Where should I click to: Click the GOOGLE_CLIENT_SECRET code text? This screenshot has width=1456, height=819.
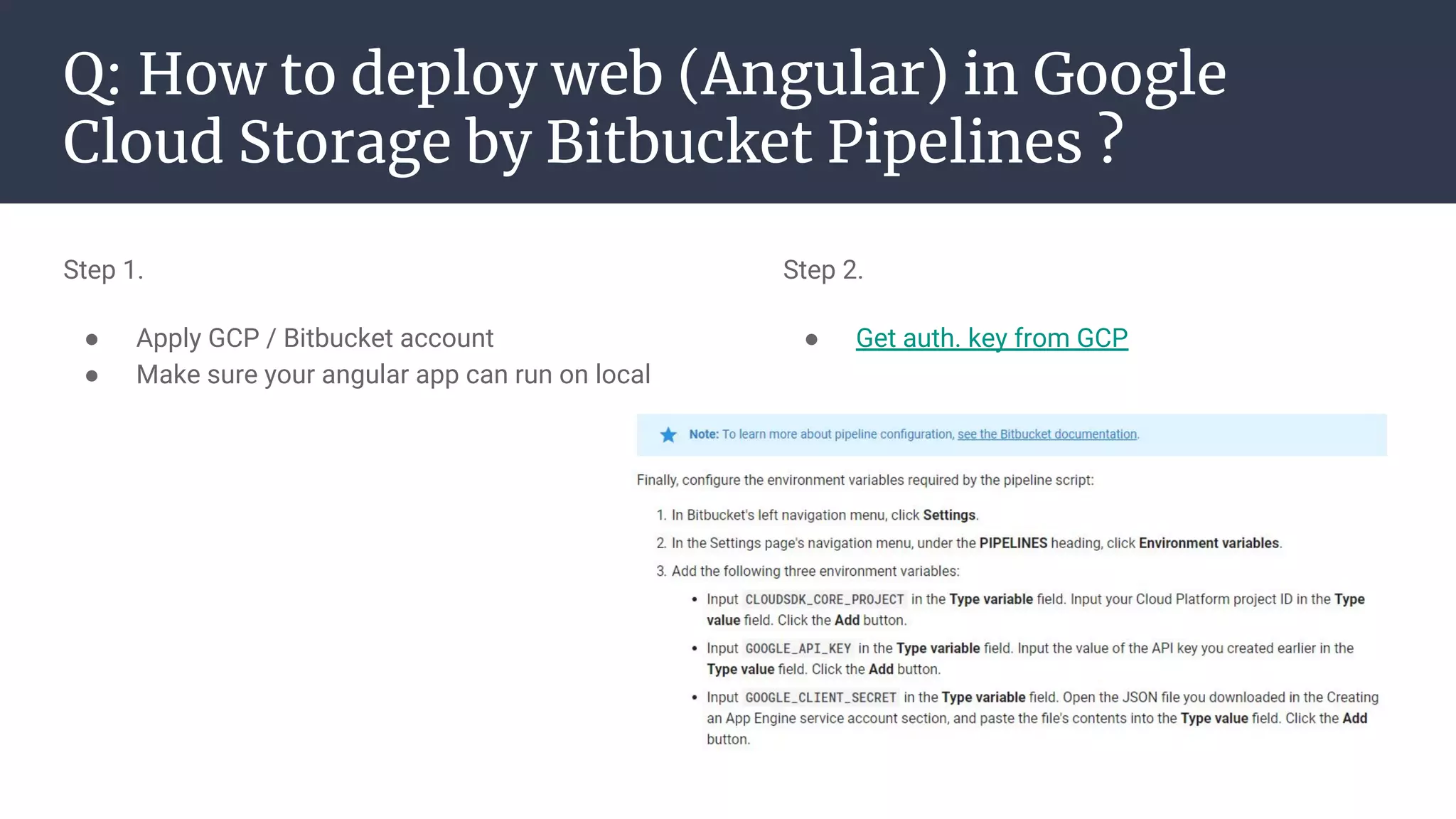pyautogui.click(x=821, y=697)
